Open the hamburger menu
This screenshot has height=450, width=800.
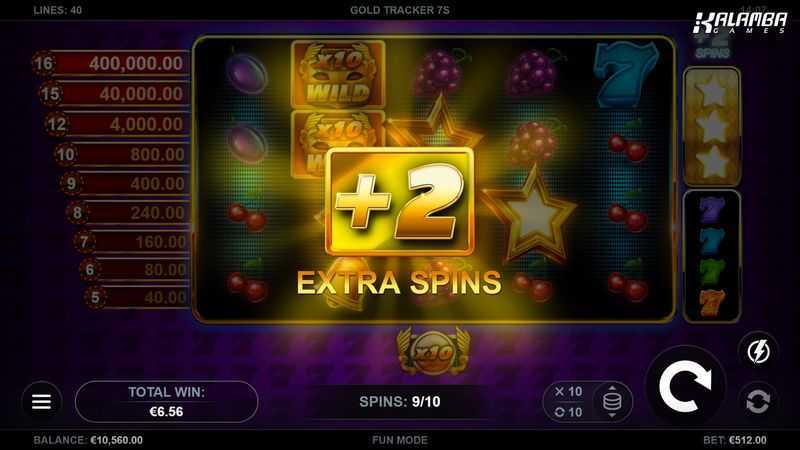41,402
